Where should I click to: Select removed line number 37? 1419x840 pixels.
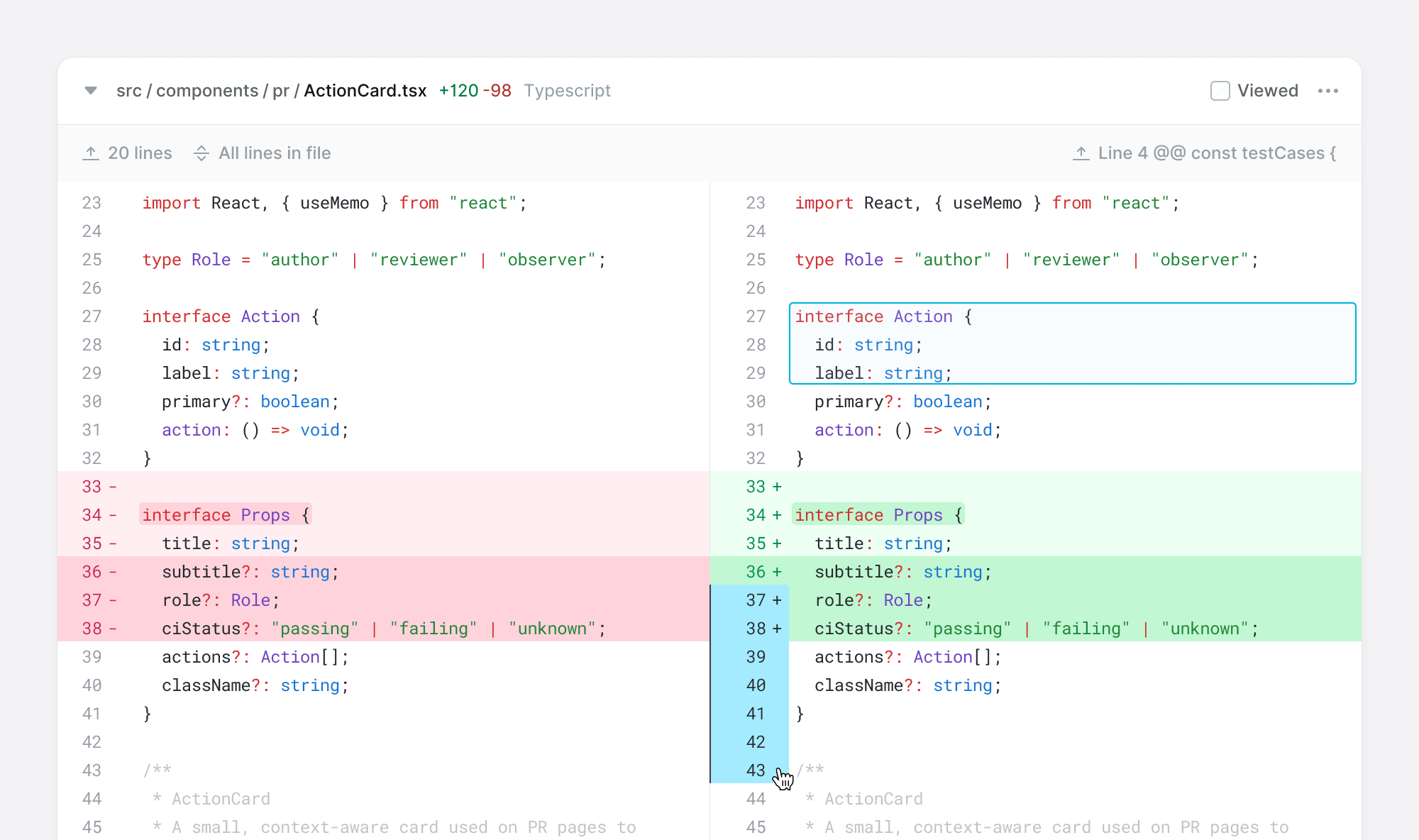[x=92, y=600]
